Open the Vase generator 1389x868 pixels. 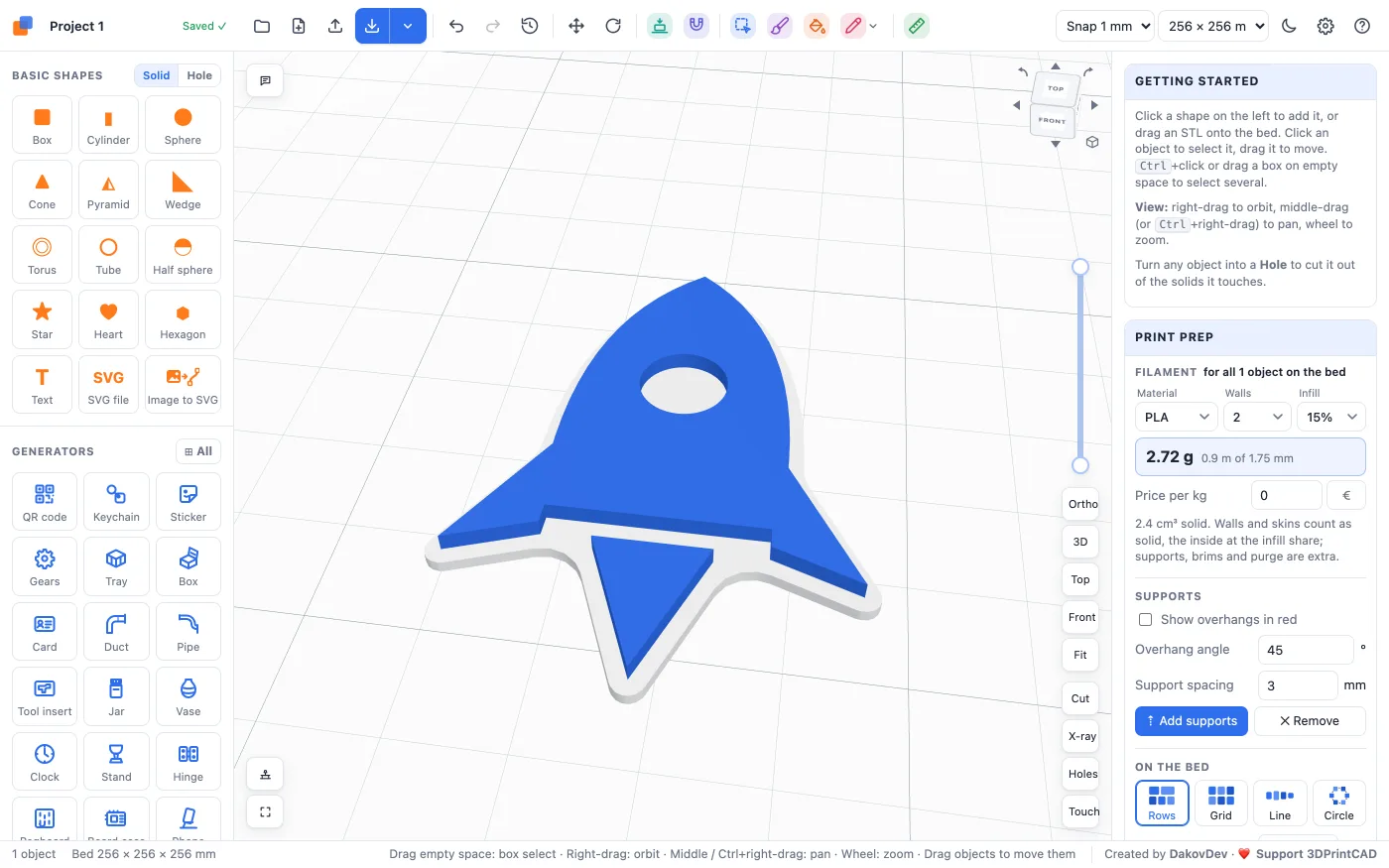click(189, 696)
